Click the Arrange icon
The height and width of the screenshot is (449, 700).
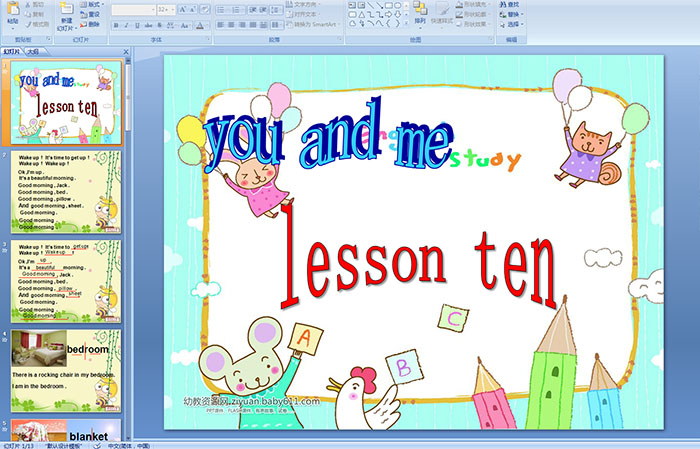(420, 13)
